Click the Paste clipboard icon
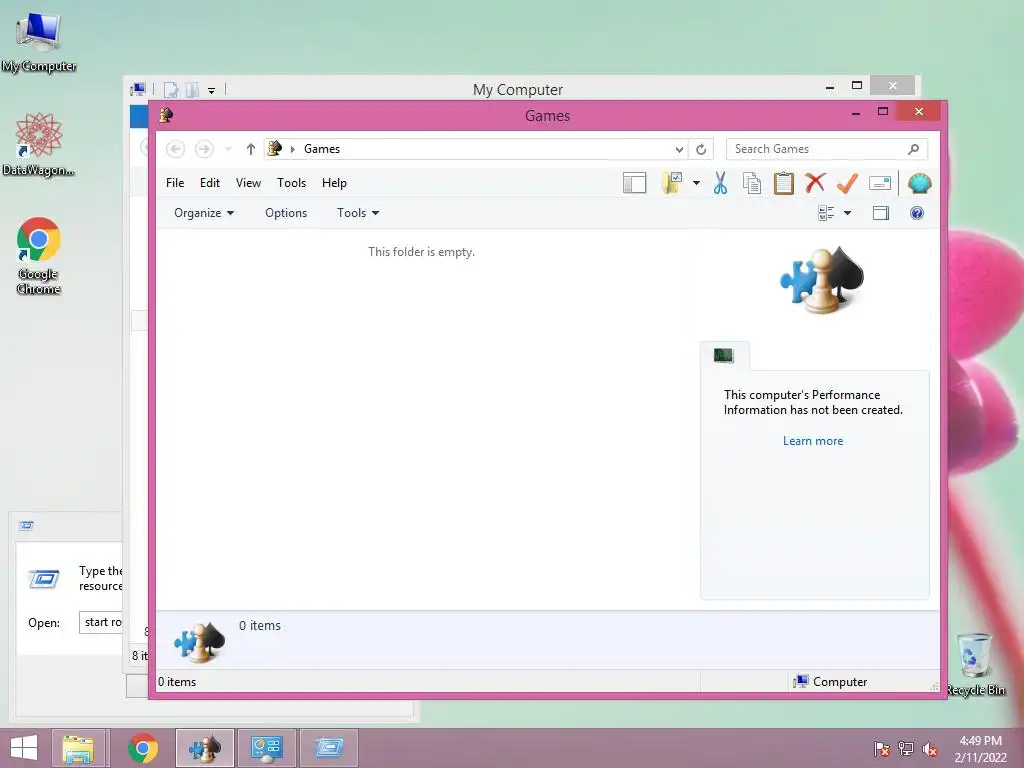1024x768 pixels. tap(784, 184)
